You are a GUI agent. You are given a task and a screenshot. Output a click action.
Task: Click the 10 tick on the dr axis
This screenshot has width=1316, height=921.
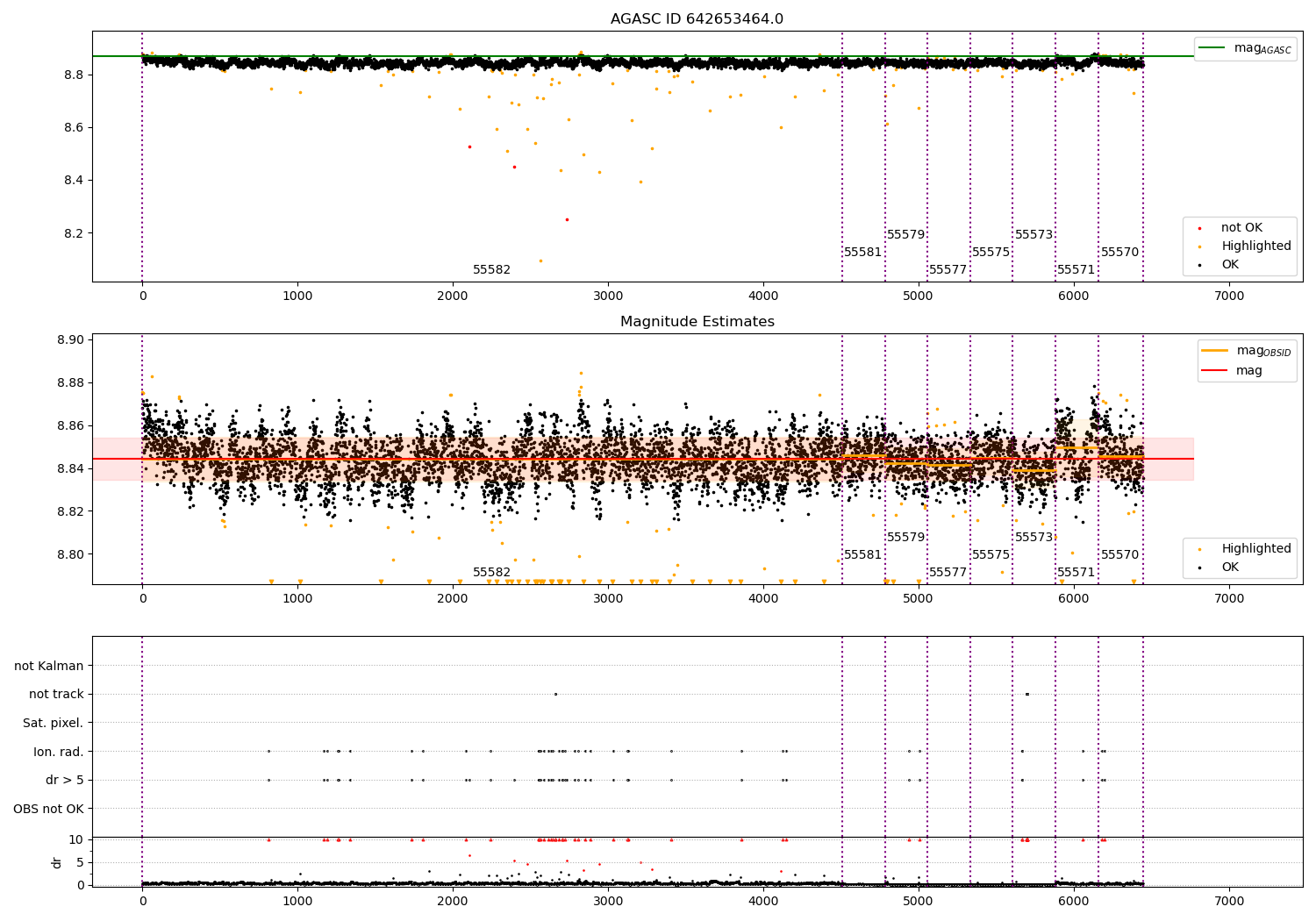pyautogui.click(x=76, y=840)
